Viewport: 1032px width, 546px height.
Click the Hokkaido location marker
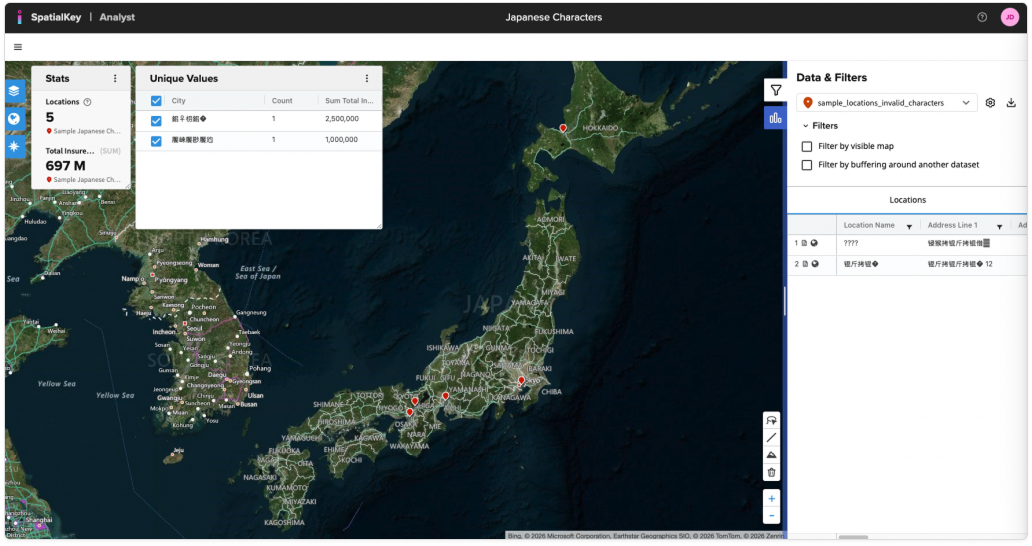tap(563, 128)
